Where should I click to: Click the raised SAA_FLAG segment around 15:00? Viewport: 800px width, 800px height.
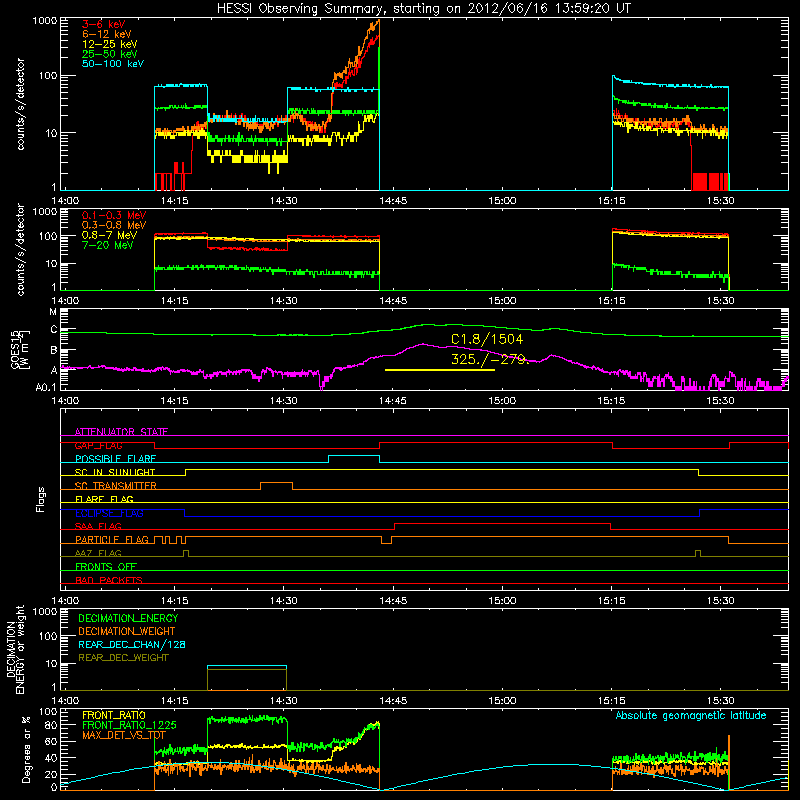point(503,524)
